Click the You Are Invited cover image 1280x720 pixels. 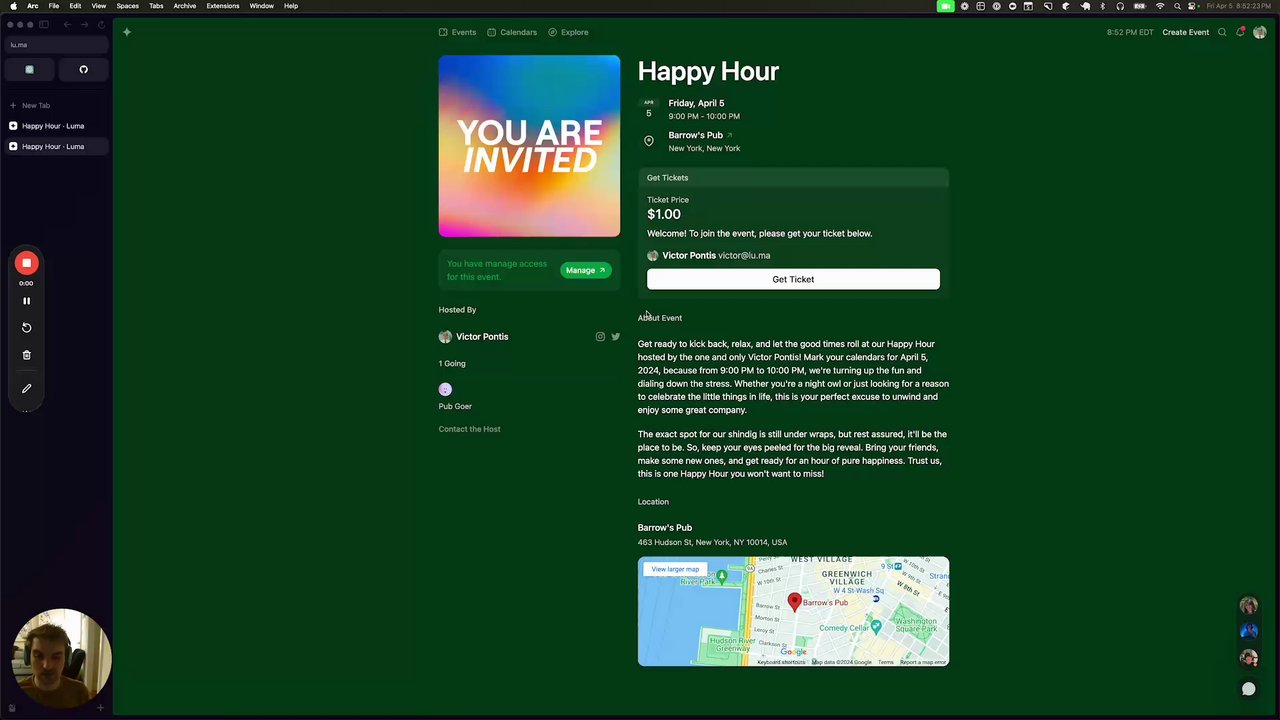click(x=529, y=146)
